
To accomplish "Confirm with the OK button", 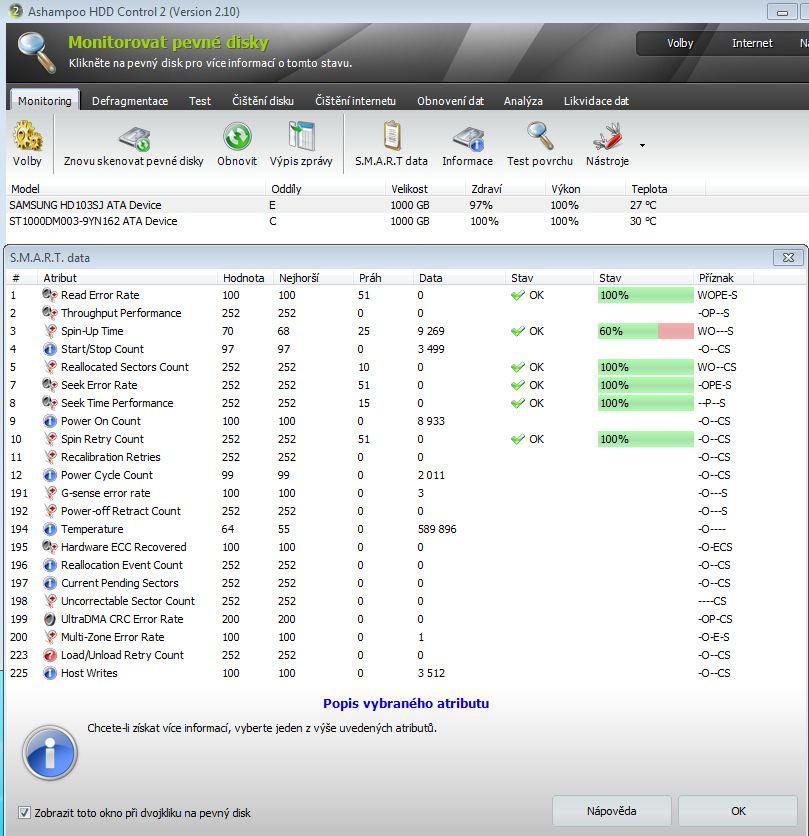I will 738,811.
